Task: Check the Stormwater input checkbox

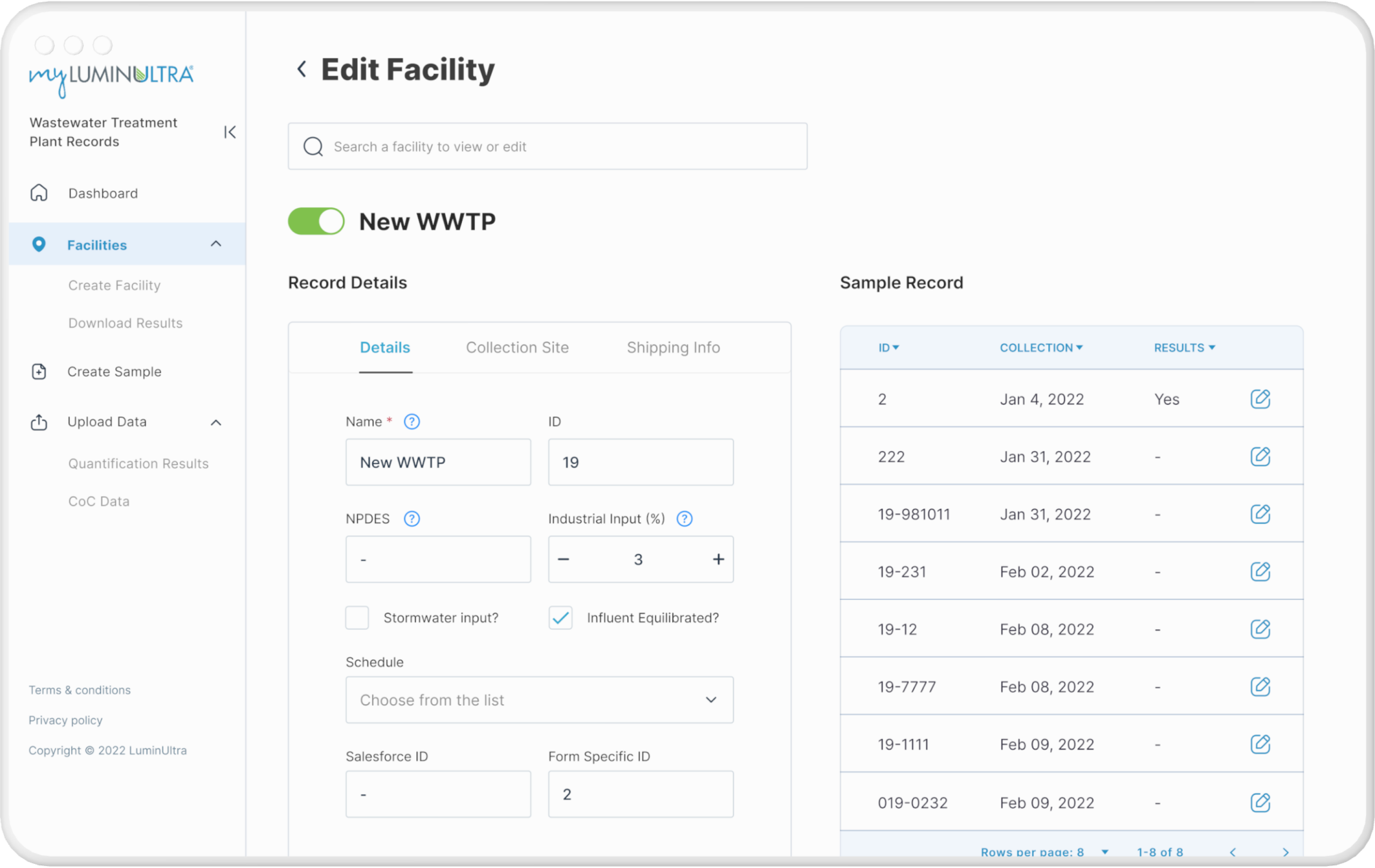Action: [357, 618]
